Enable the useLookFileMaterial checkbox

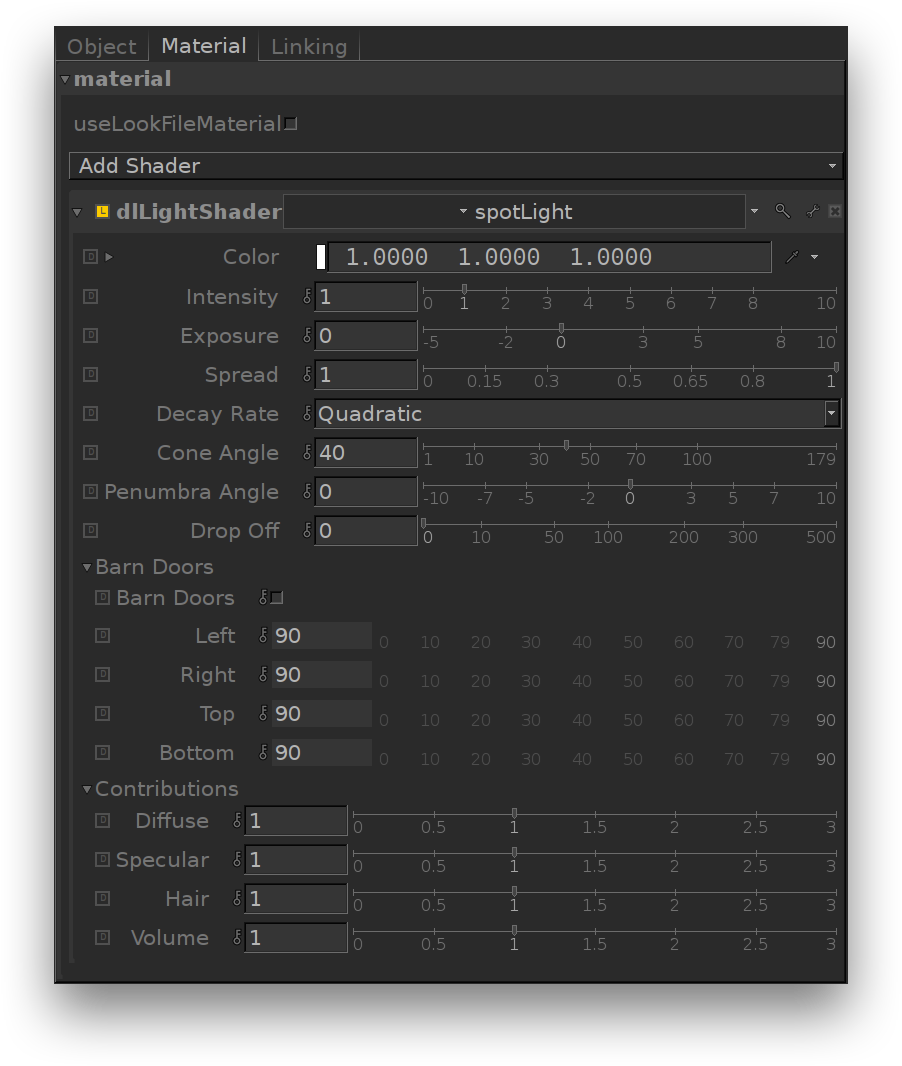click(x=291, y=124)
